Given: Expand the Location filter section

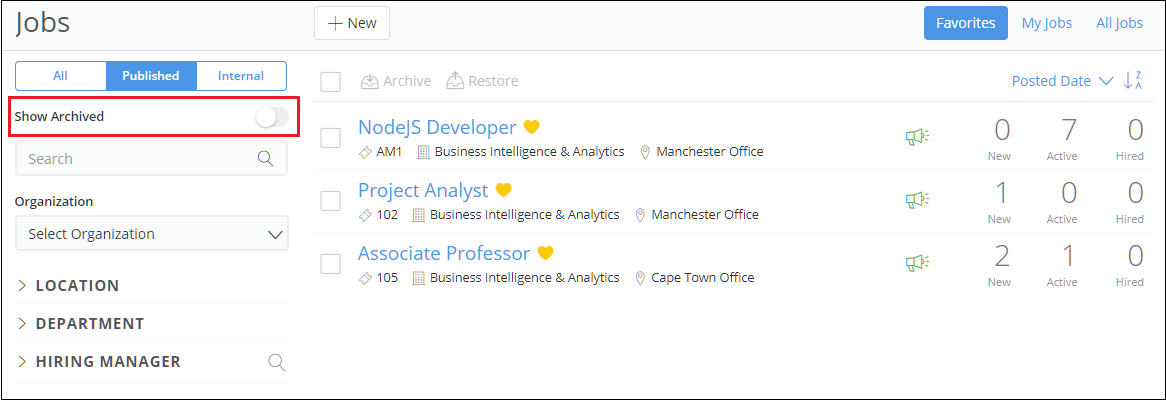Looking at the screenshot, I should point(68,286).
